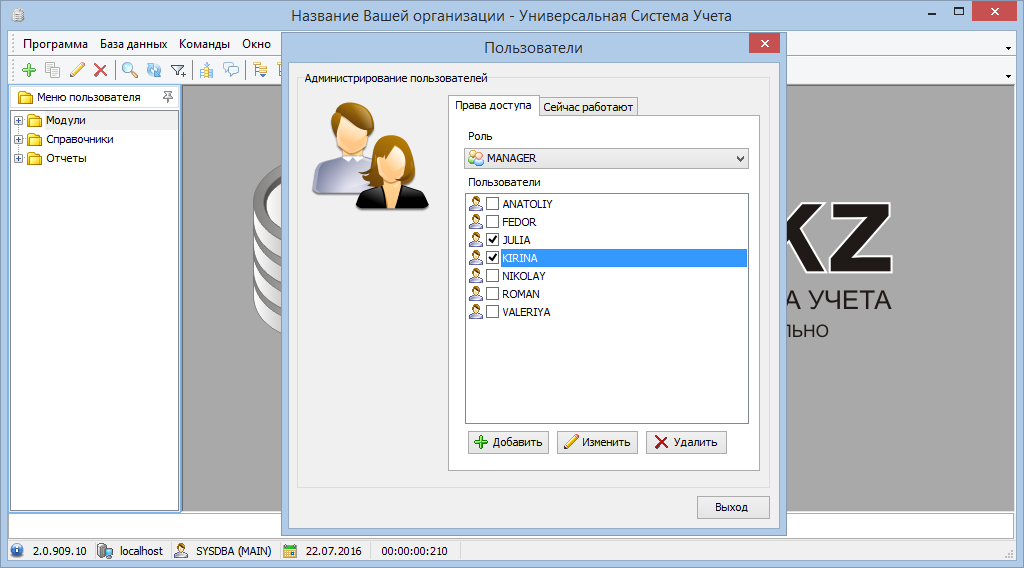The height and width of the screenshot is (568, 1024).
Task: Click the magnifying glass search icon
Action: (x=130, y=70)
